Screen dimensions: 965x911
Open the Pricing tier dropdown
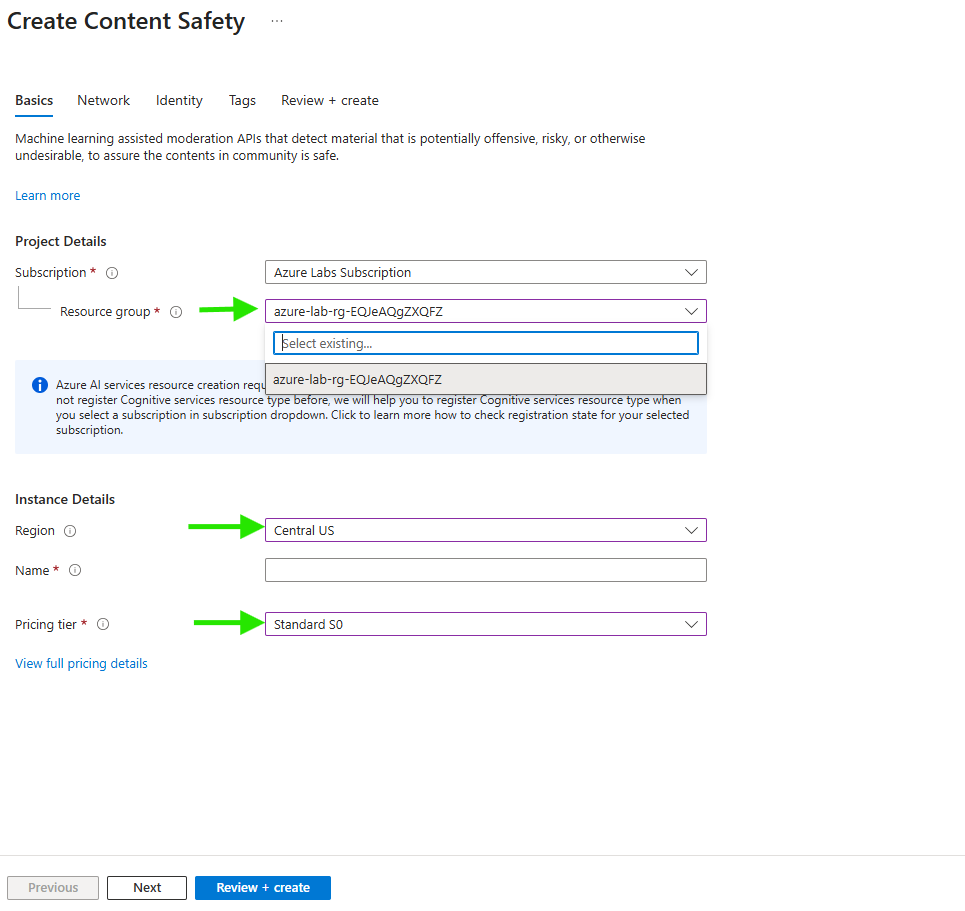tap(485, 624)
